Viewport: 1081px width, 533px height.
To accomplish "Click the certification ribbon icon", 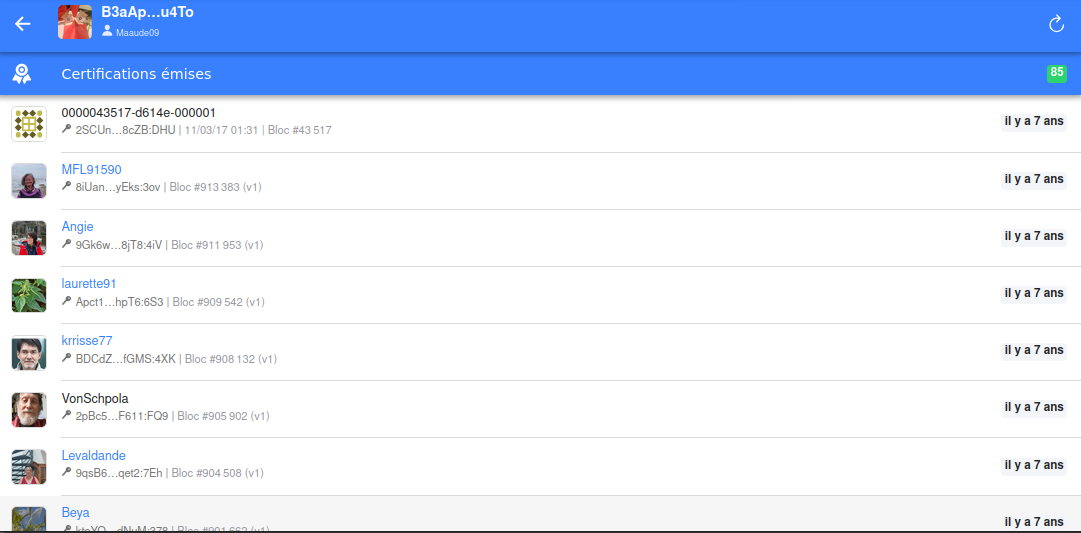I will click(x=23, y=74).
